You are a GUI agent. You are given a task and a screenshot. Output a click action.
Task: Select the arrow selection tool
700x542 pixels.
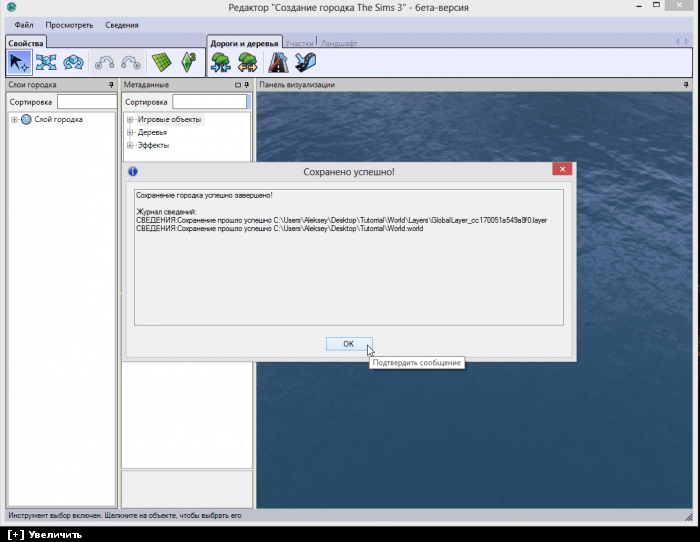coord(19,62)
